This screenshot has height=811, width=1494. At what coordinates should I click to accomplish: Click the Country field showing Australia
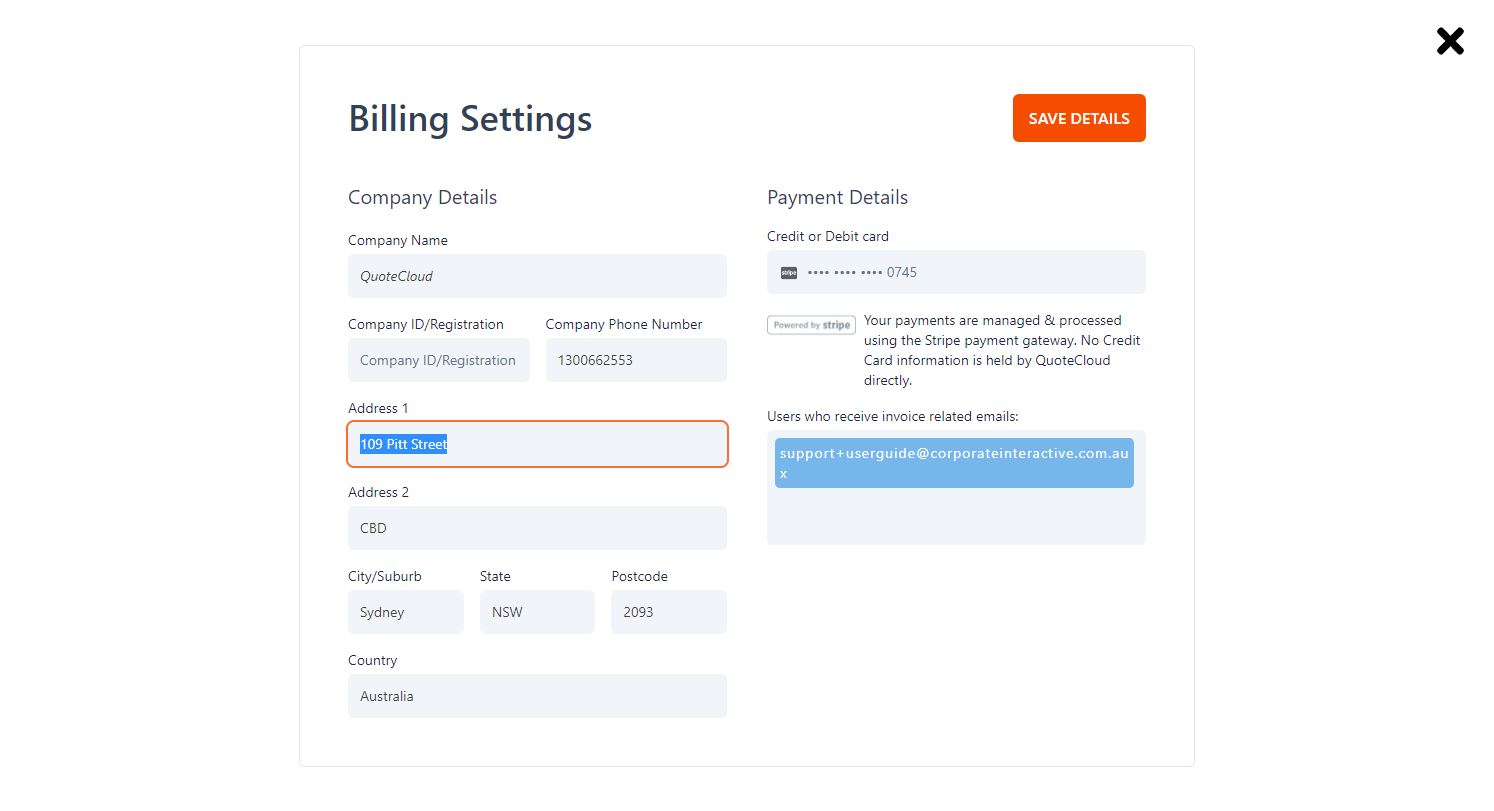(x=537, y=695)
